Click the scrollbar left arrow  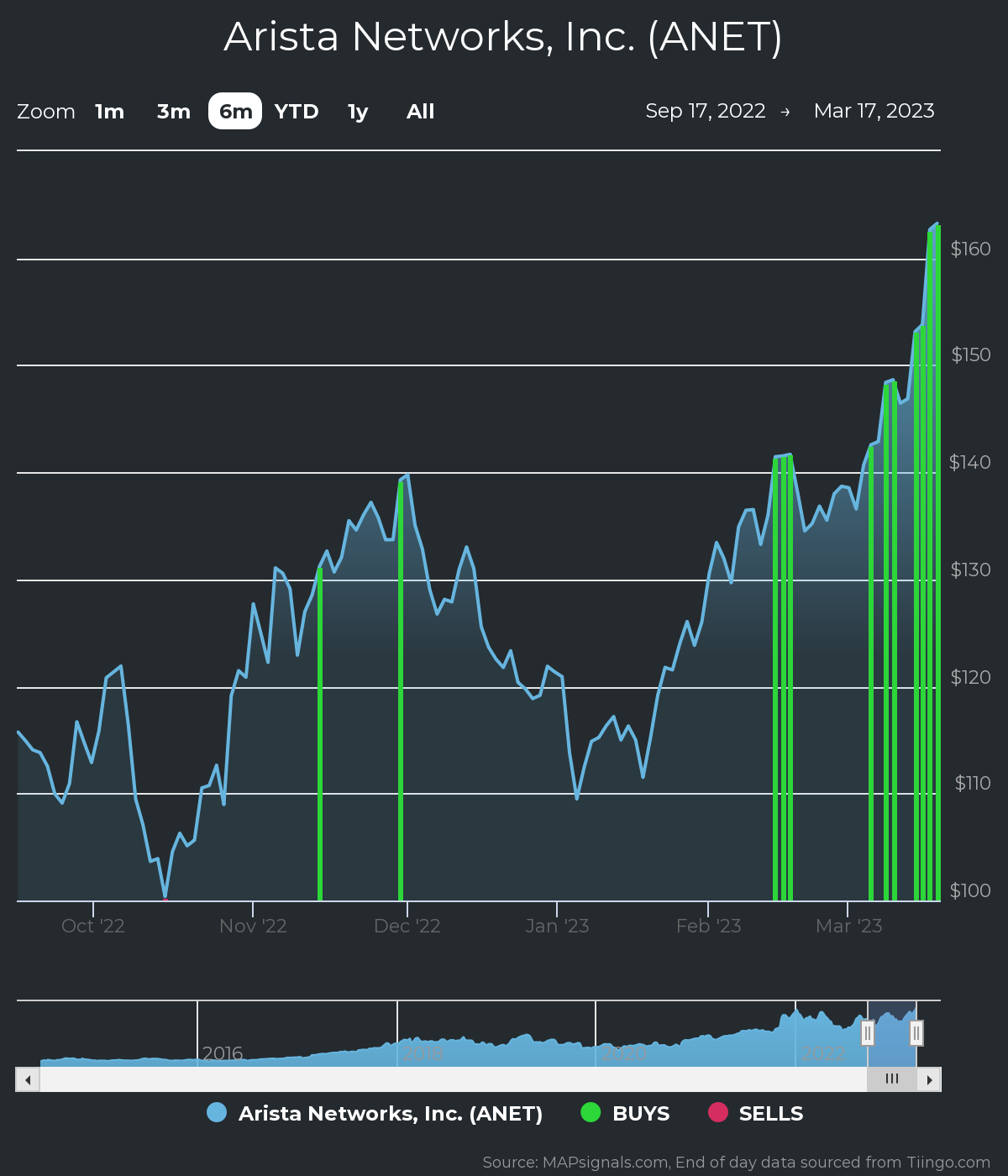click(28, 1079)
